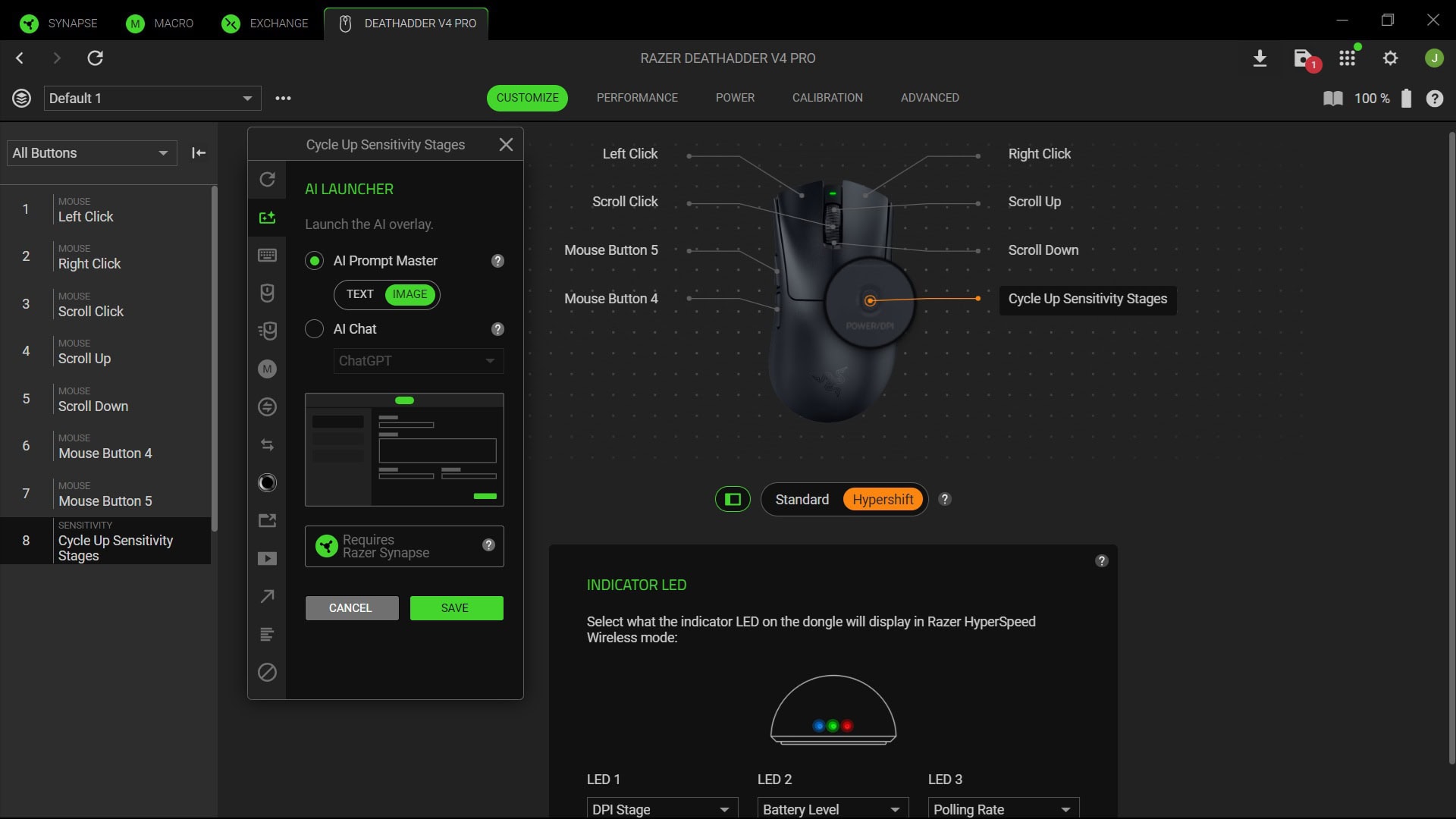Open the Default 1 profile dropdown
The width and height of the screenshot is (1456, 819).
point(152,99)
